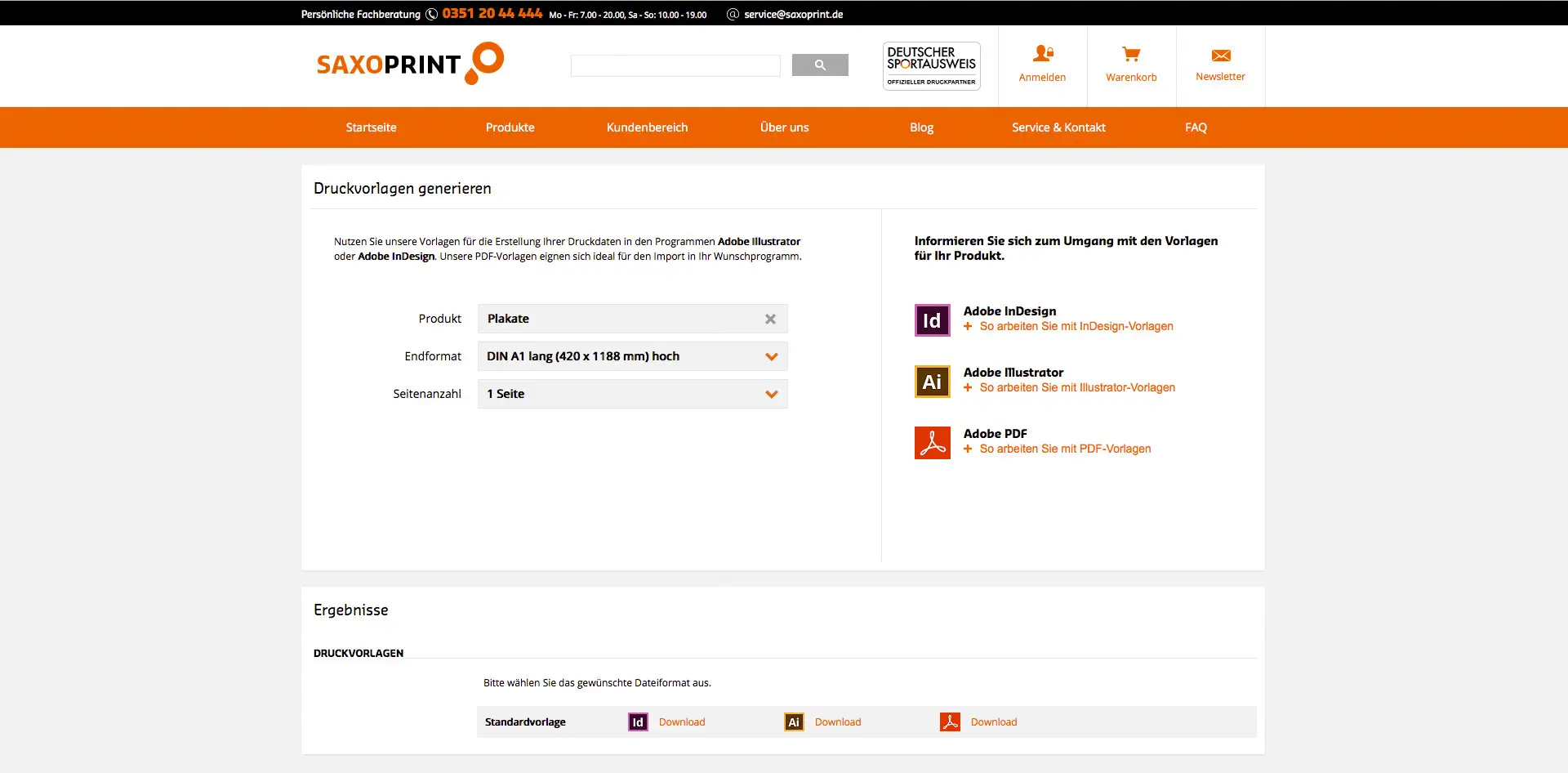Click the service@saxoprint.de email link

[x=793, y=14]
